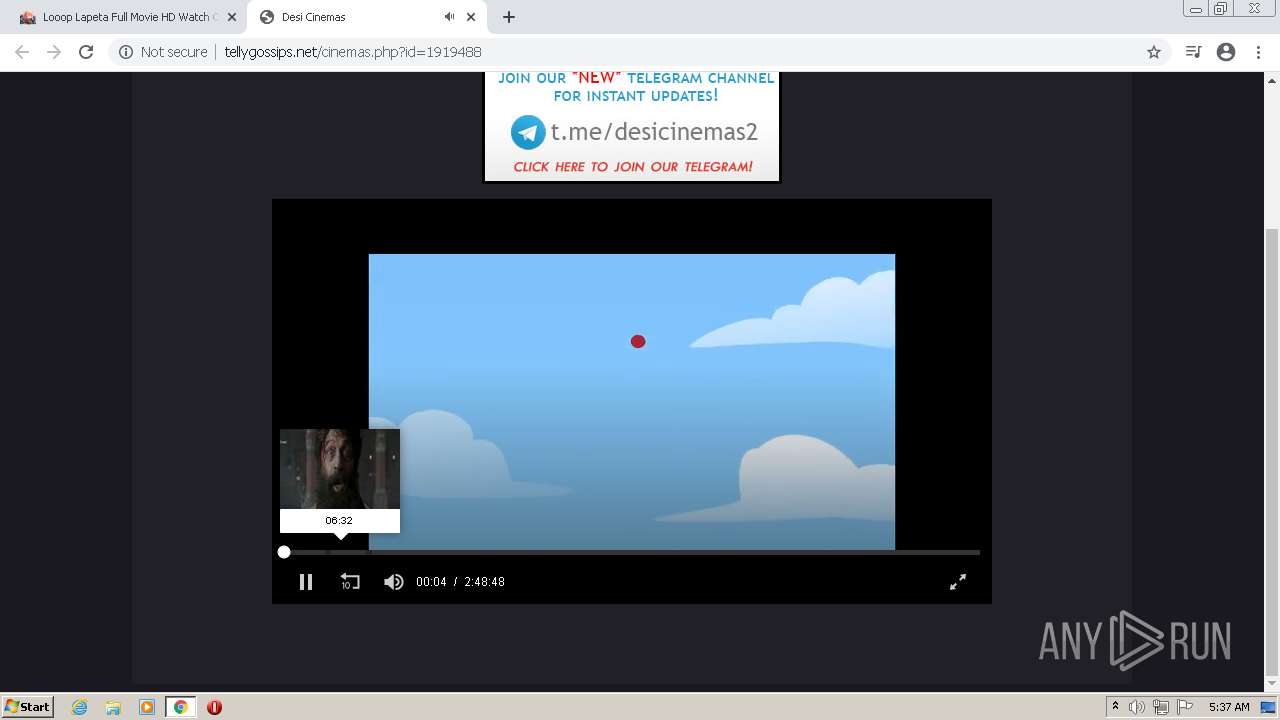This screenshot has height=720, width=1280.
Task: Open the media control button
Action: (x=1193, y=52)
